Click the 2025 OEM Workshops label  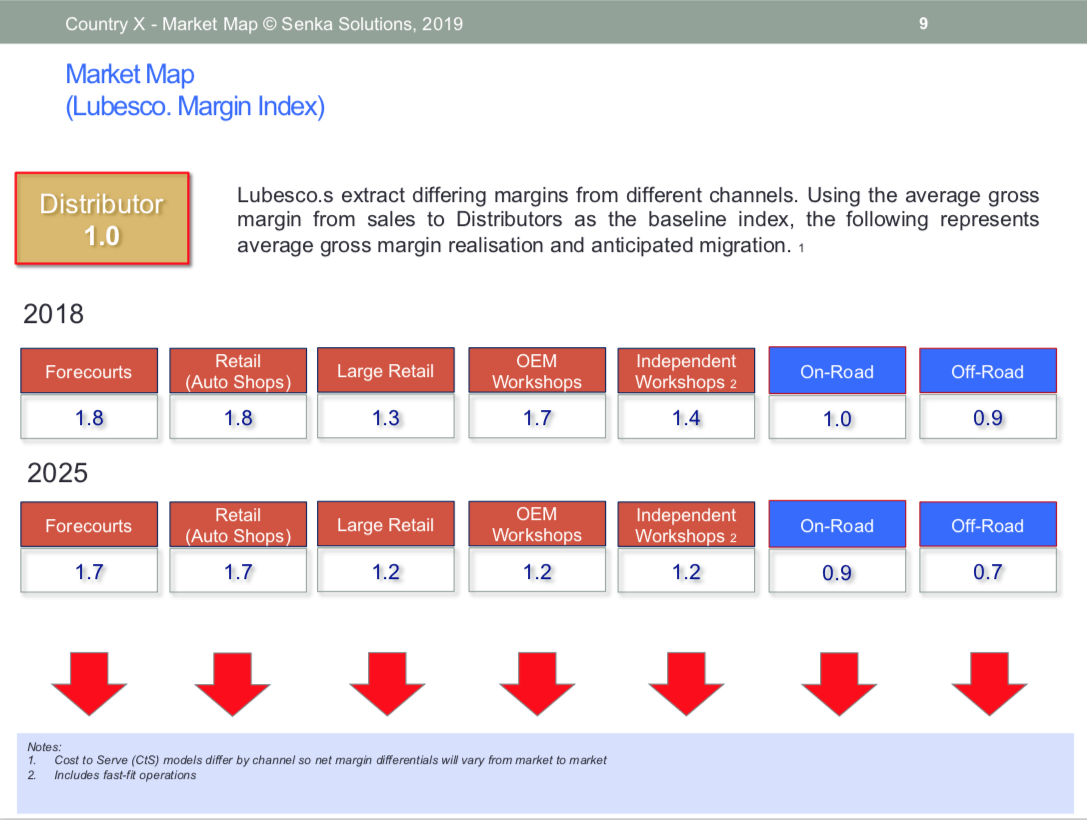[537, 524]
